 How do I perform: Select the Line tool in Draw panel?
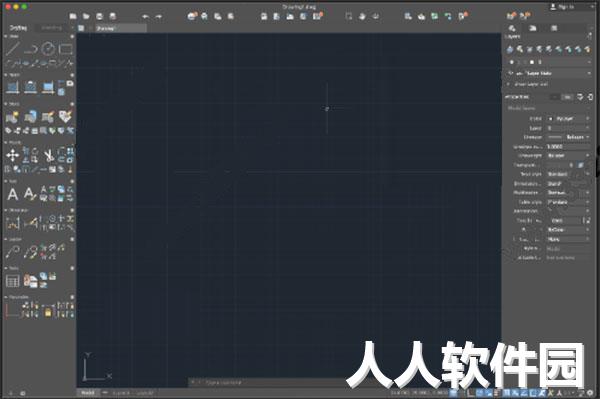click(x=12, y=49)
